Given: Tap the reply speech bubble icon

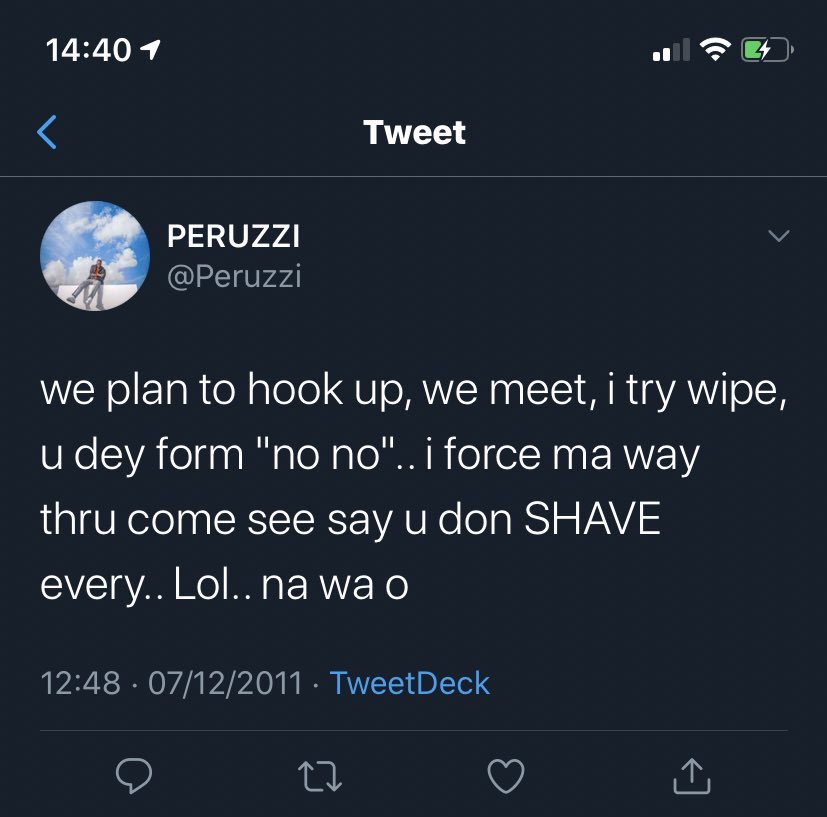Looking at the screenshot, I should click(134, 775).
